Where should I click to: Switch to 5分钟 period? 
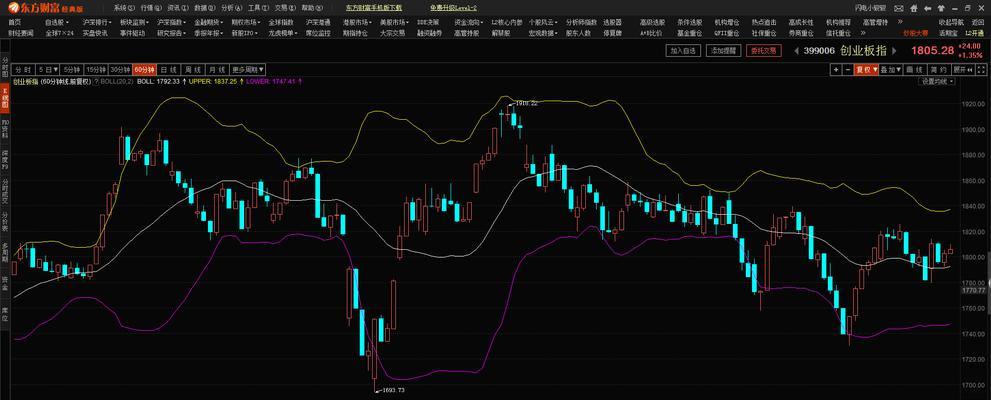[x=73, y=70]
